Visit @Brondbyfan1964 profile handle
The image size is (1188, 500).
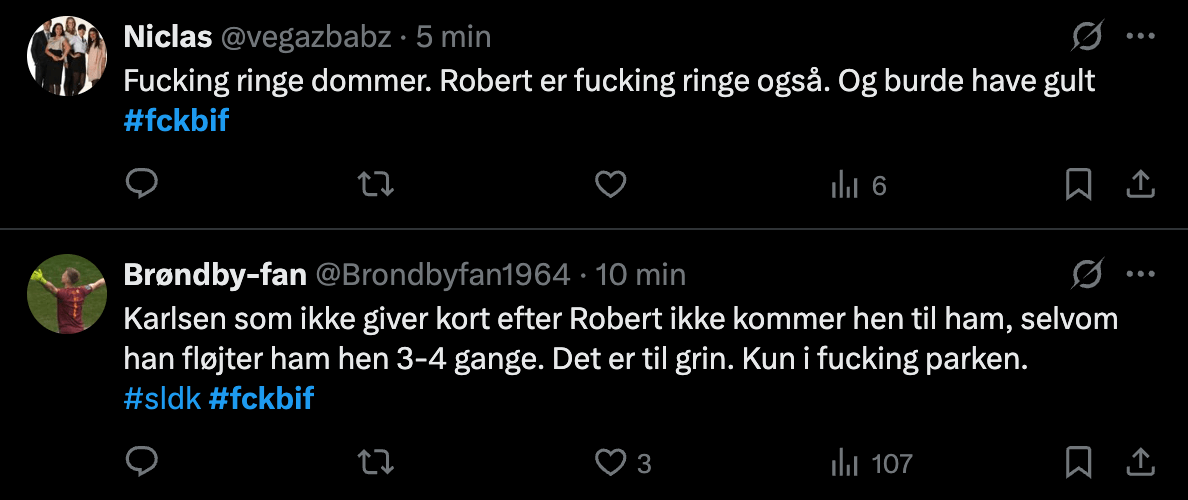click(443, 274)
